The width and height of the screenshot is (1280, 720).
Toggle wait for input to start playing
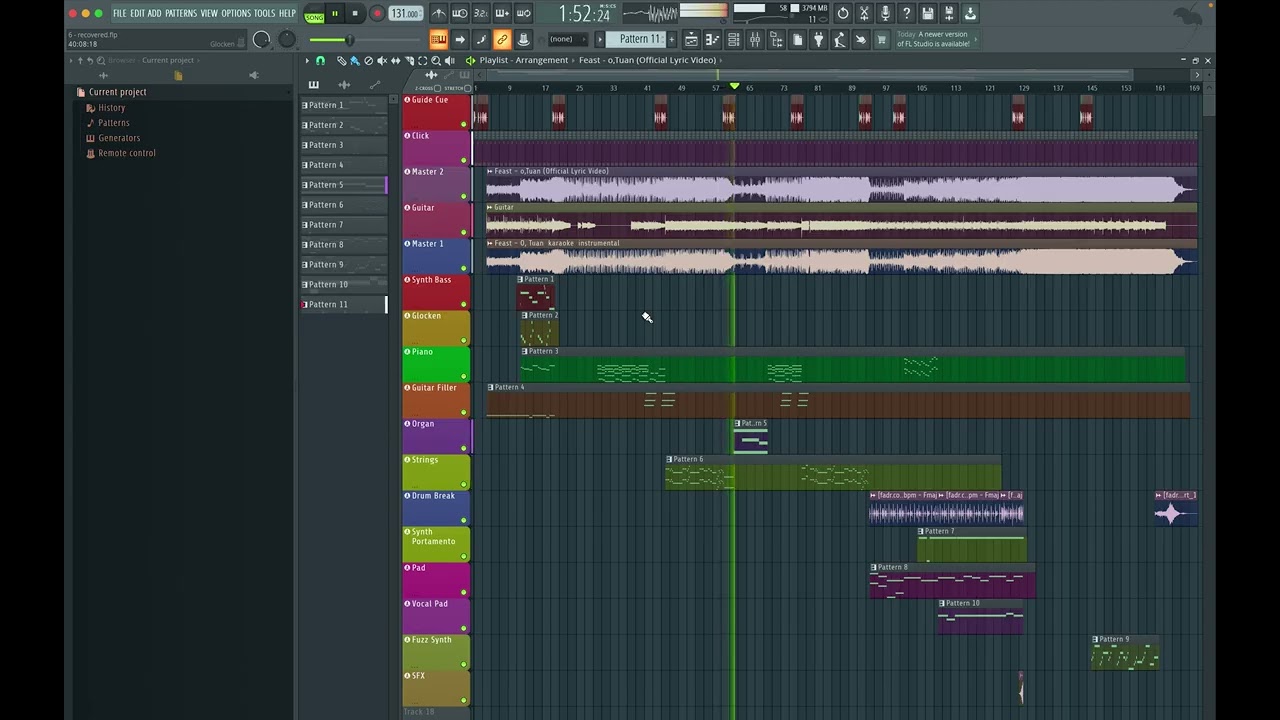(x=460, y=13)
